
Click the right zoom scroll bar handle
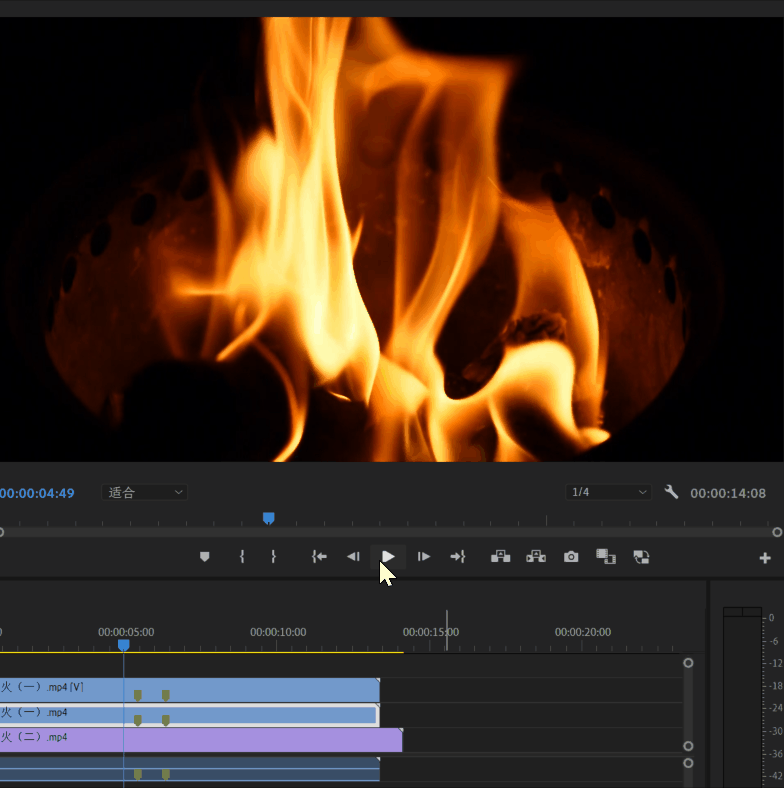click(777, 532)
